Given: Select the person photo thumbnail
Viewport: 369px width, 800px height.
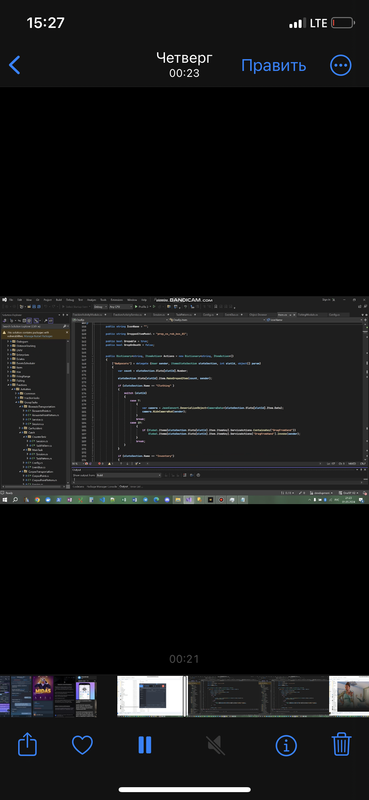Looking at the screenshot, I should [349, 696].
